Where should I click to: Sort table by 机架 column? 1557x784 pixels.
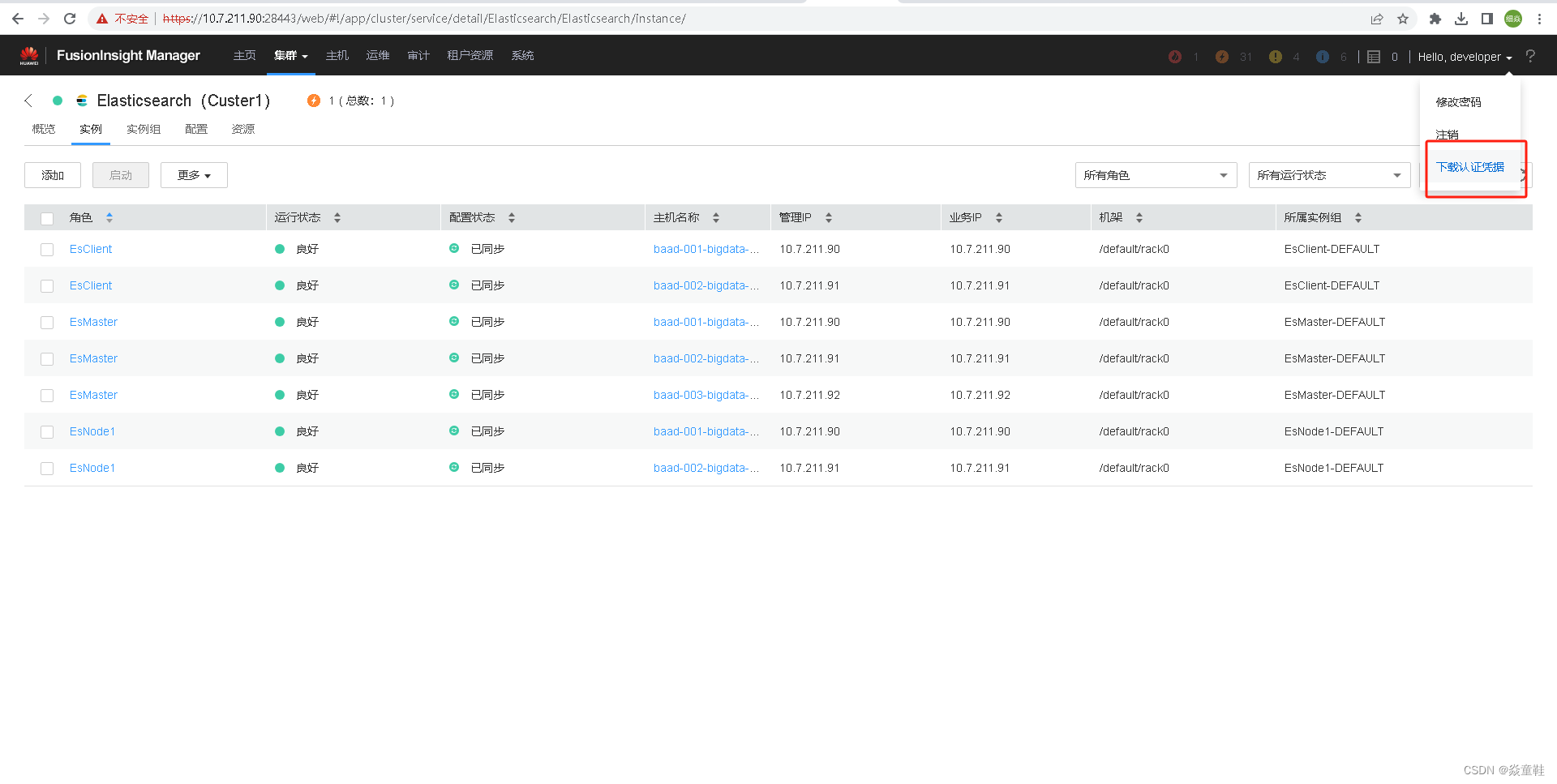pos(1139,217)
